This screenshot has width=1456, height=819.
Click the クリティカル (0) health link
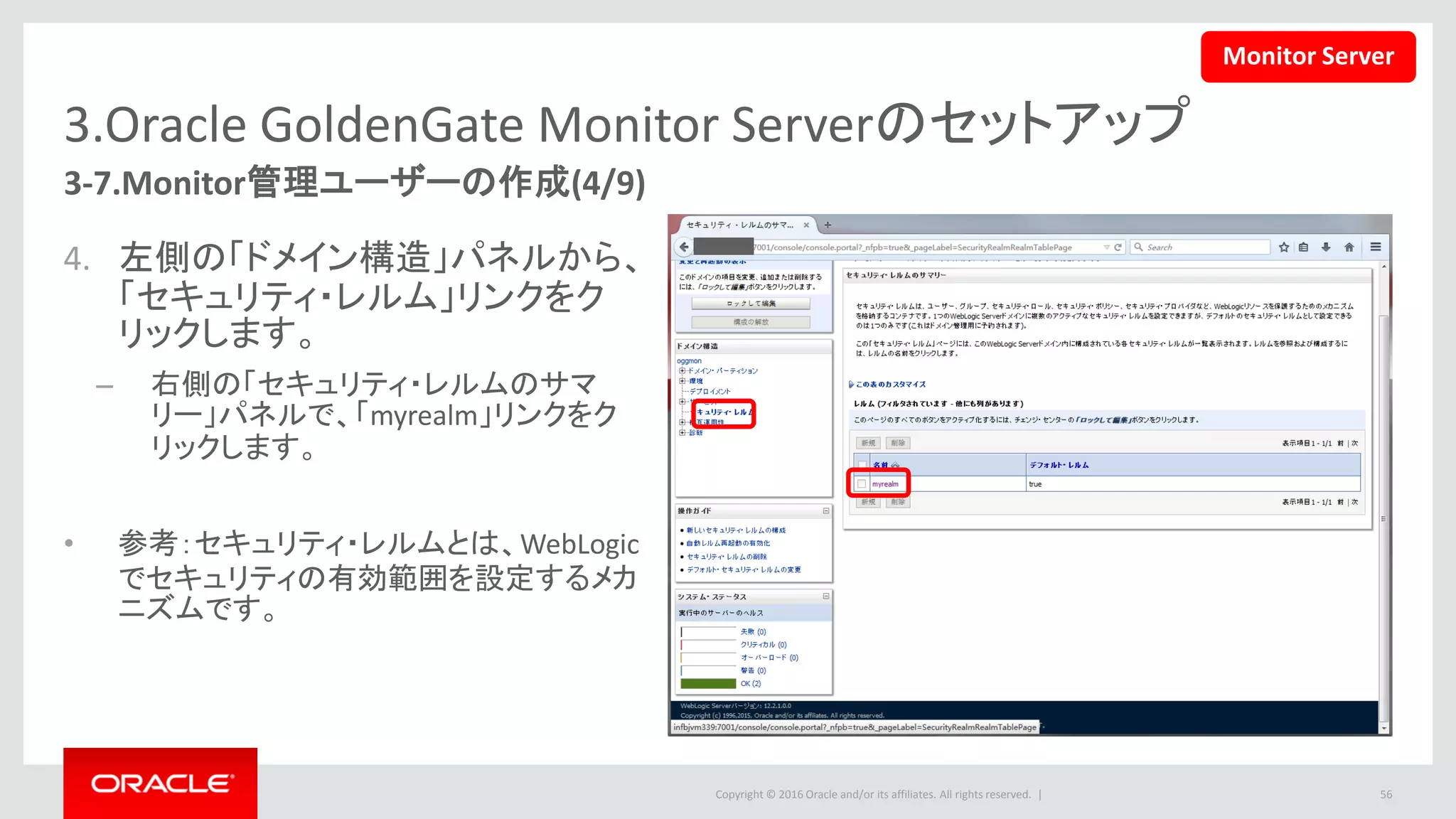coord(764,645)
